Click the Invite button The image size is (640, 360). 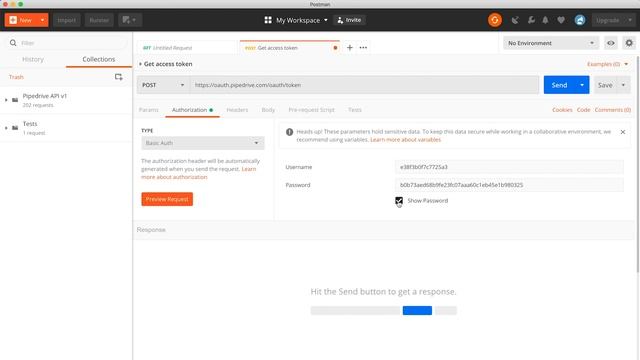pos(349,20)
